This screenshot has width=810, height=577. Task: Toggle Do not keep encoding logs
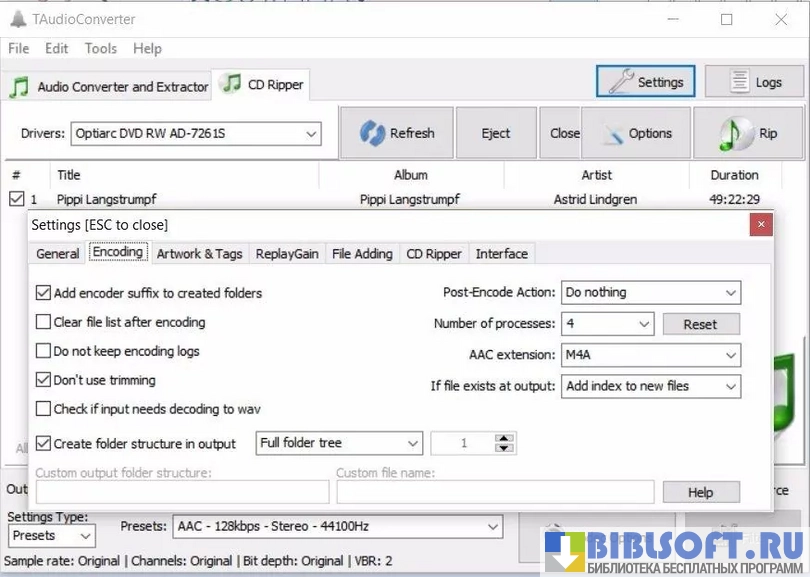[44, 351]
